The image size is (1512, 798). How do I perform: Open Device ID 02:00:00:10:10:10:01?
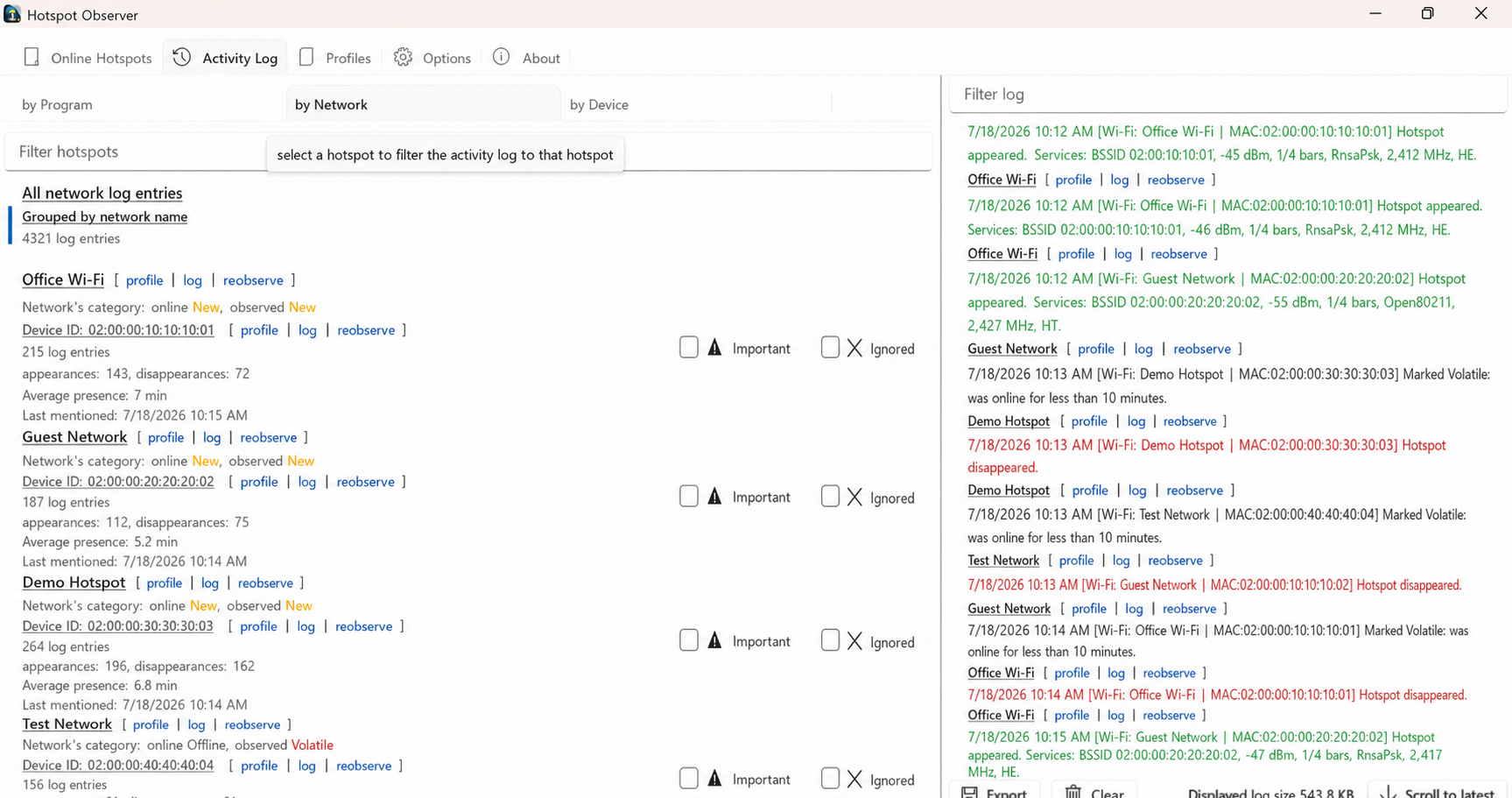tap(118, 330)
